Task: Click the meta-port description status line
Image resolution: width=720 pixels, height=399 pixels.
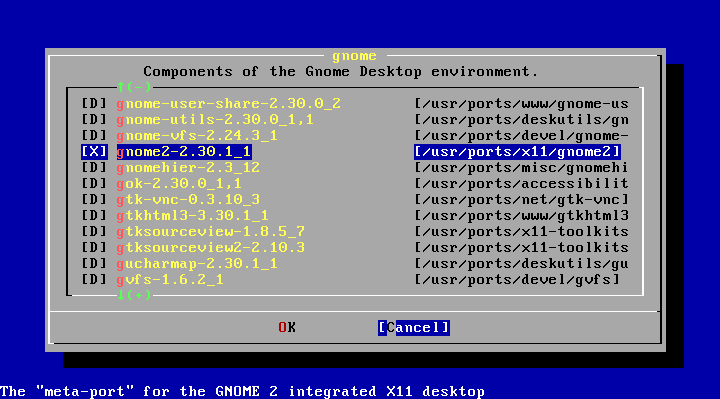Action: [x=242, y=392]
